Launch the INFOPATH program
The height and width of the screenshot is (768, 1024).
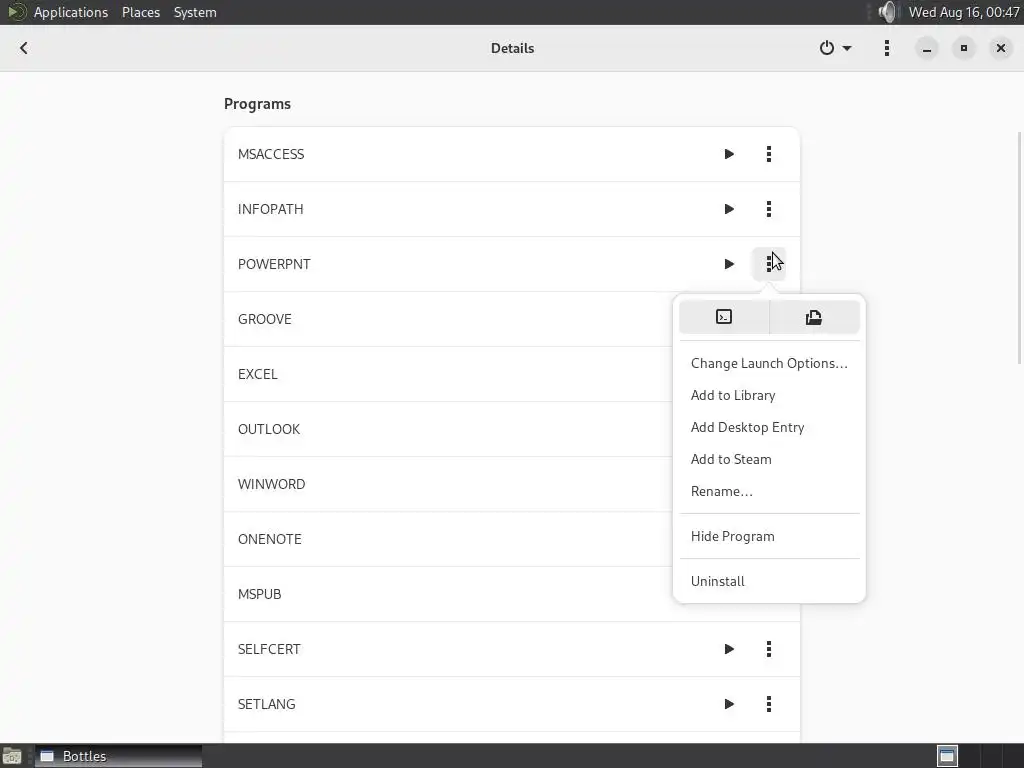(729, 209)
